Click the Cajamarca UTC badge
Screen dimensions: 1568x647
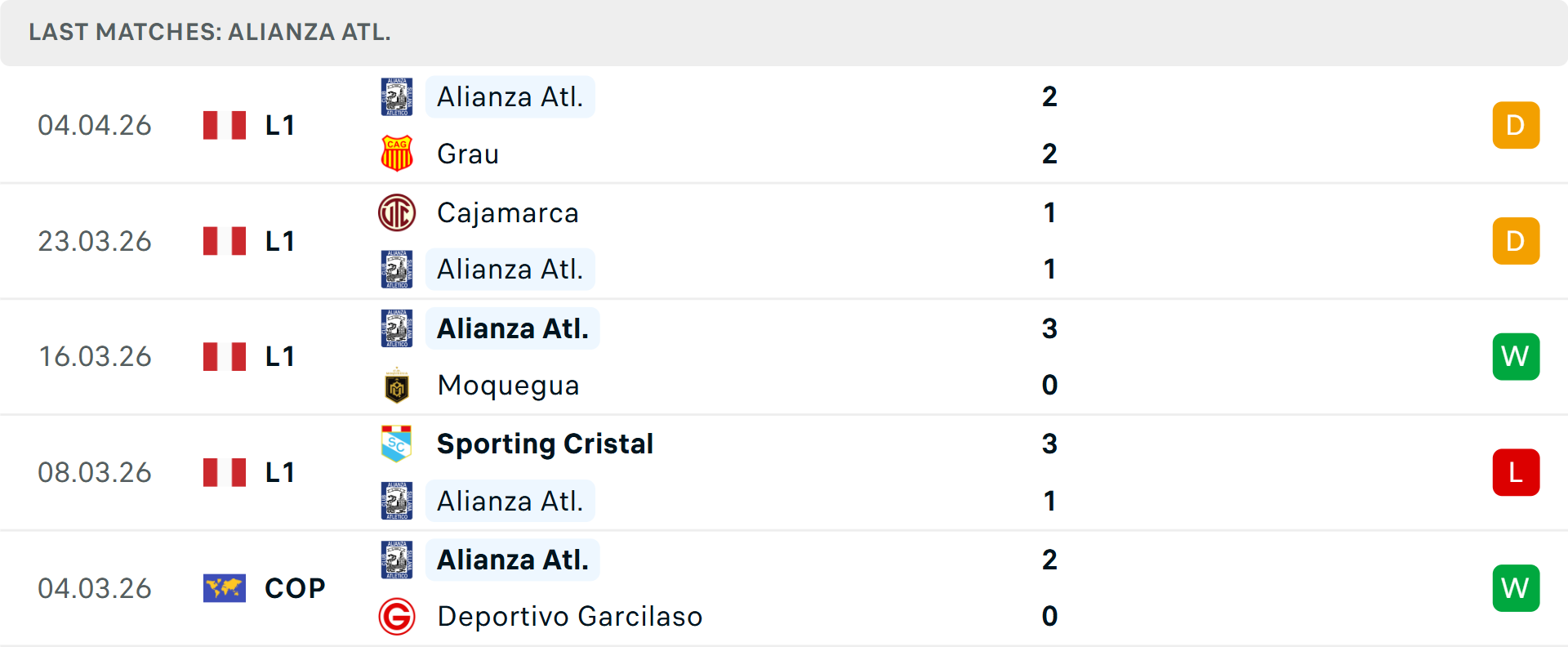(x=397, y=212)
